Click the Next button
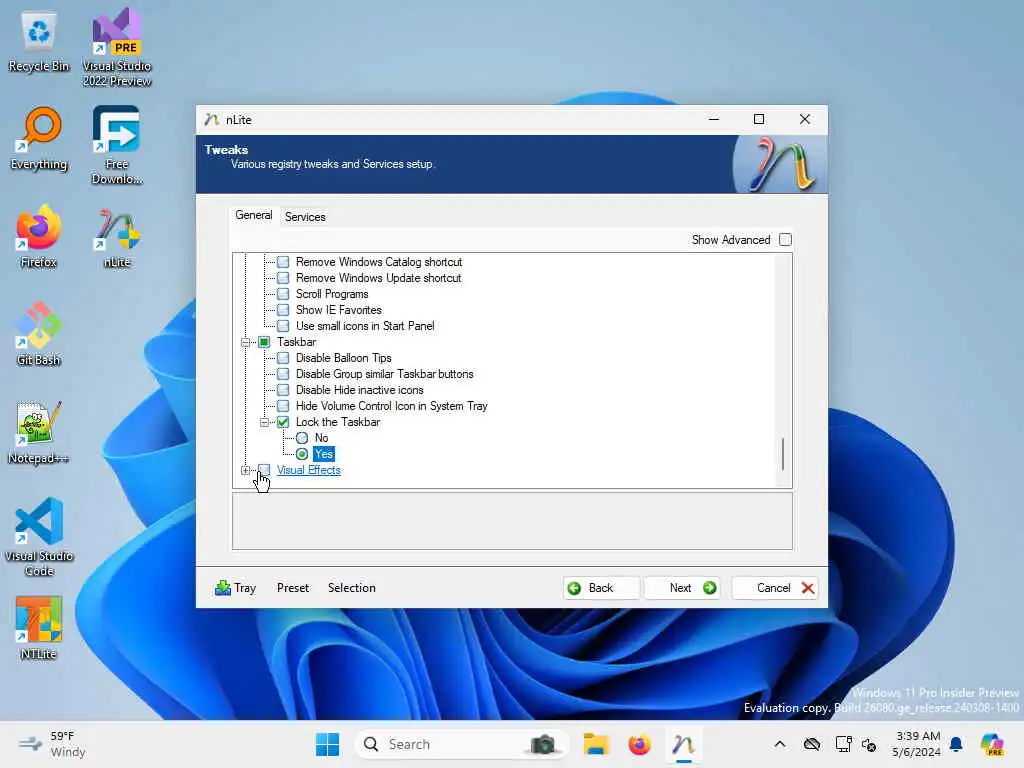This screenshot has height=768, width=1024. [x=682, y=588]
